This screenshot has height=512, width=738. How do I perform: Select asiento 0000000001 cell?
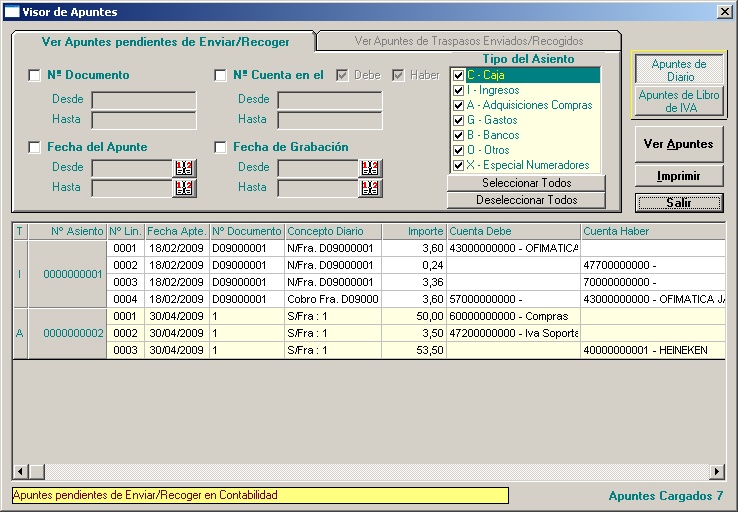tap(68, 274)
